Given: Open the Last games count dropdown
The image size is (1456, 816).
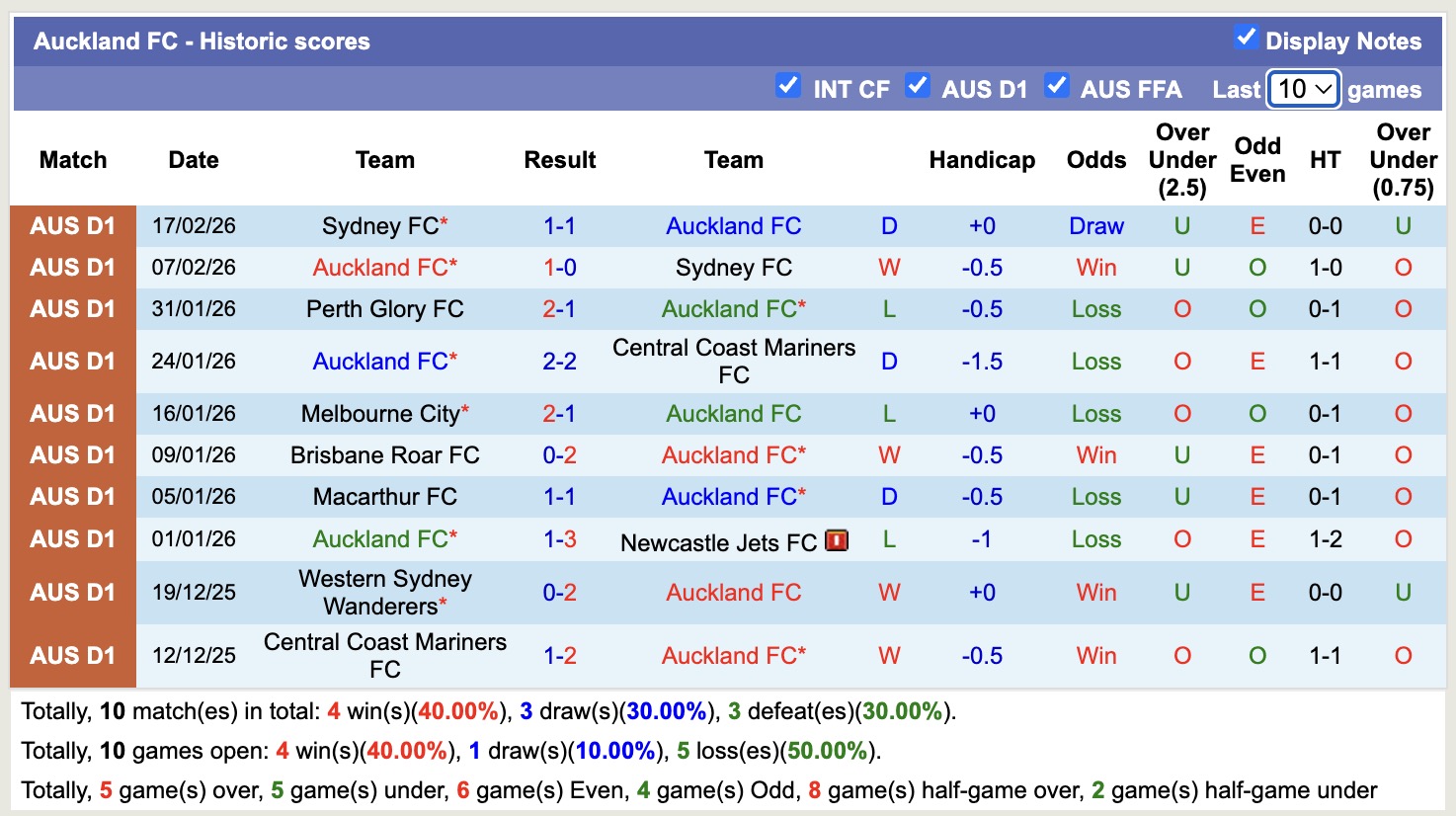Looking at the screenshot, I should (1302, 89).
